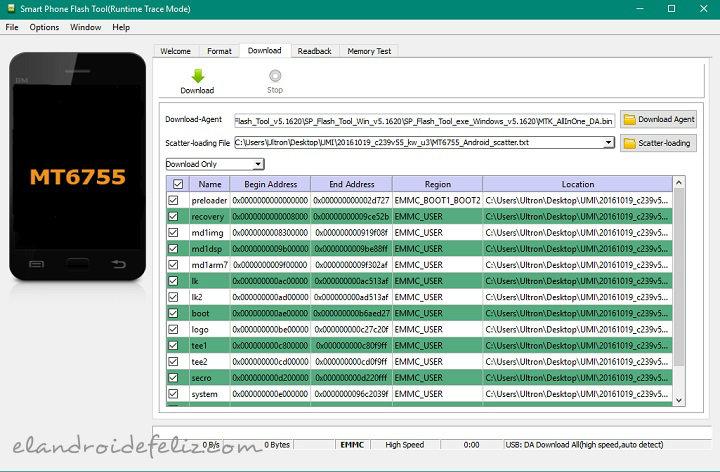Uncheck the tee2 partition checkbox
Image resolution: width=720 pixels, height=472 pixels.
[173, 361]
